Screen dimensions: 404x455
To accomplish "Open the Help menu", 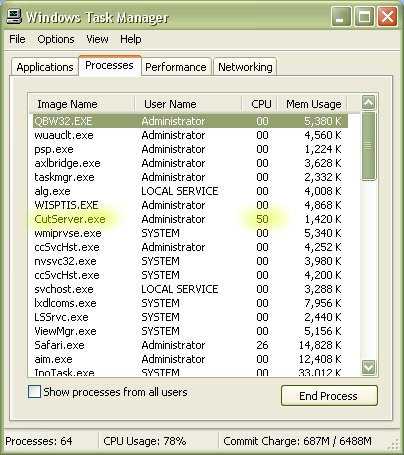I will pos(131,39).
